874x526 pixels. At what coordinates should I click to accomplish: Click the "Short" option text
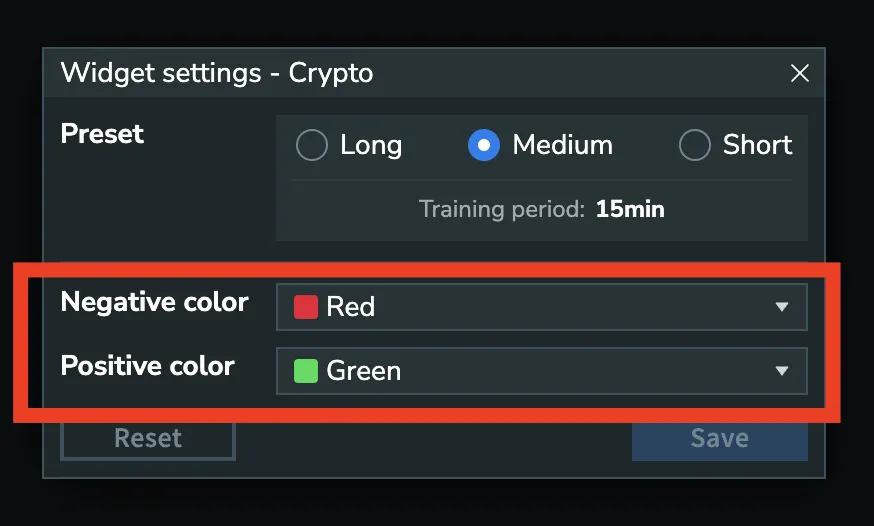point(757,146)
